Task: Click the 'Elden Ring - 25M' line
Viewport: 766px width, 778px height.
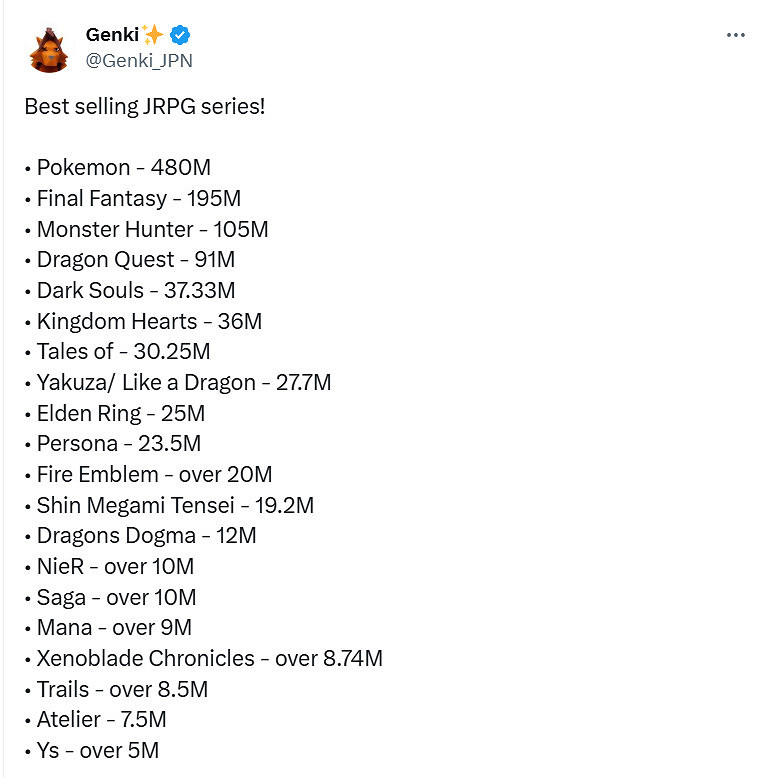Action: point(120,413)
